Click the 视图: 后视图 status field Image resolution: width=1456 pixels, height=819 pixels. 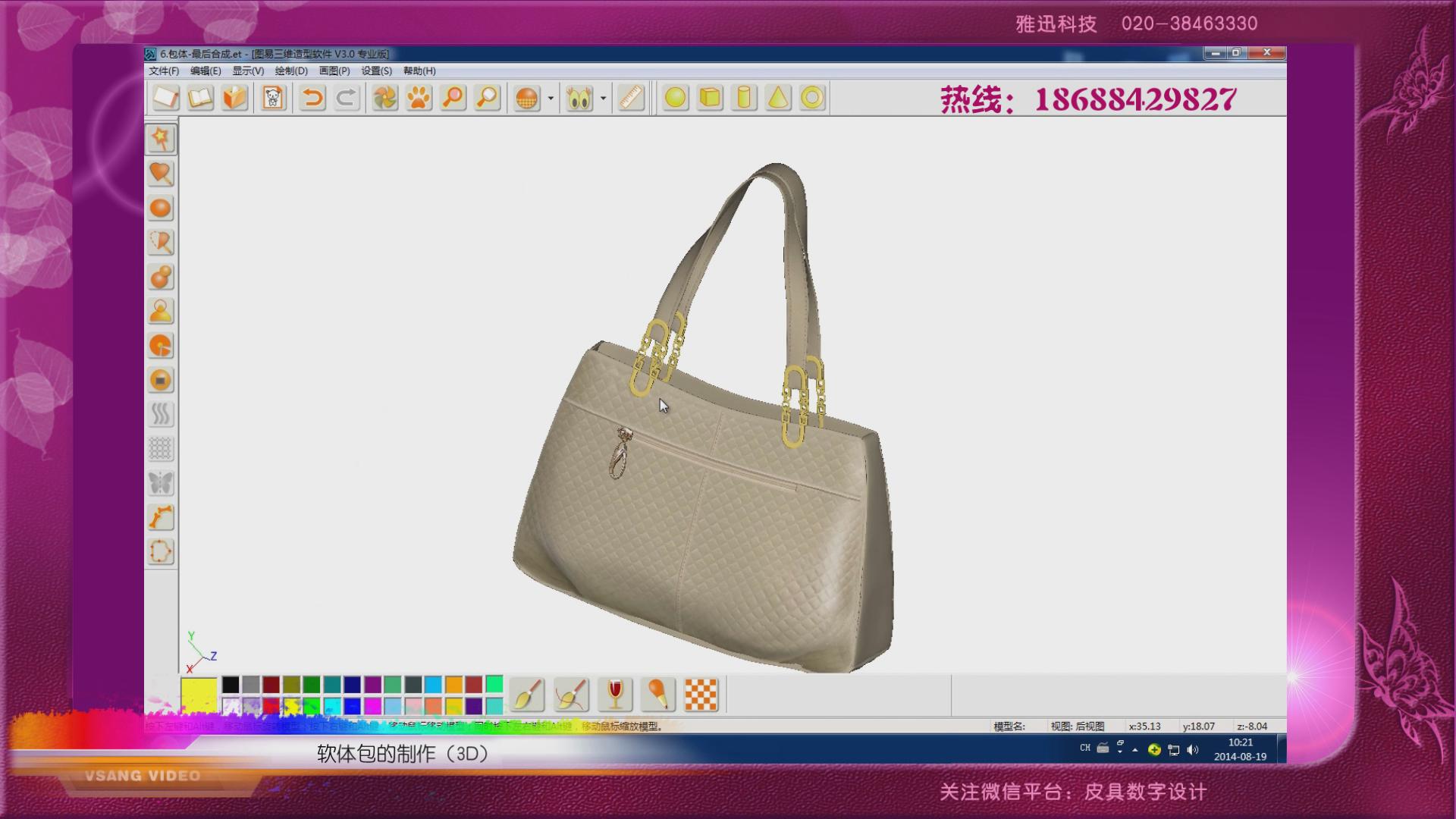pyautogui.click(x=1078, y=726)
